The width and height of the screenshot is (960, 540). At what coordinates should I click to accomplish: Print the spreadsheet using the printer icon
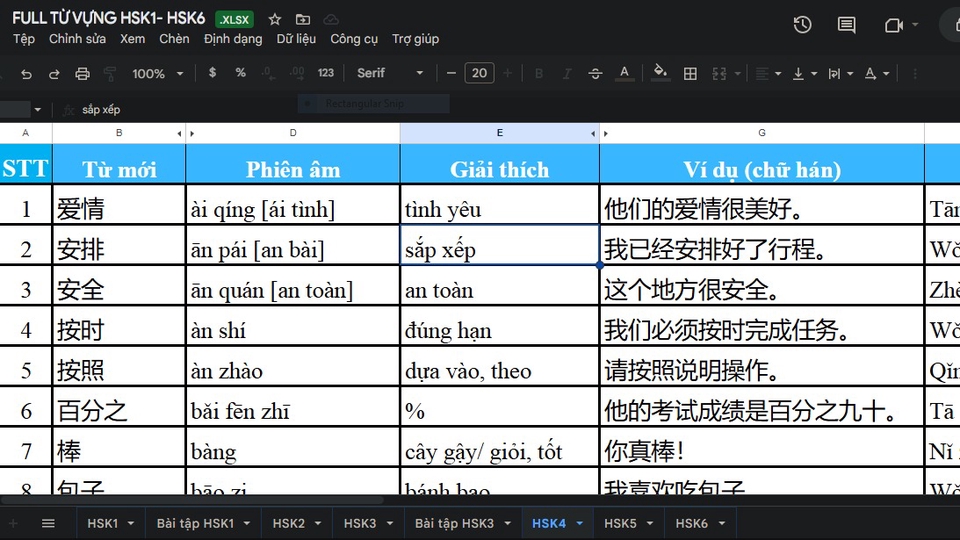tap(83, 73)
